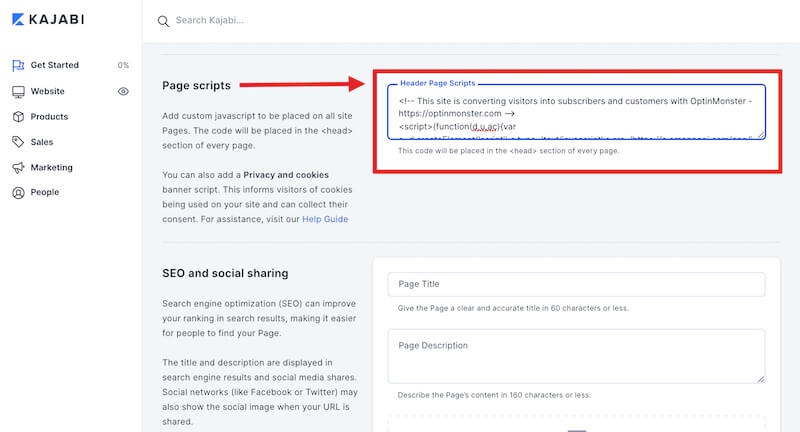800x432 pixels.
Task: Click the 'Give the Page a clear' hint
Action: (x=513, y=308)
